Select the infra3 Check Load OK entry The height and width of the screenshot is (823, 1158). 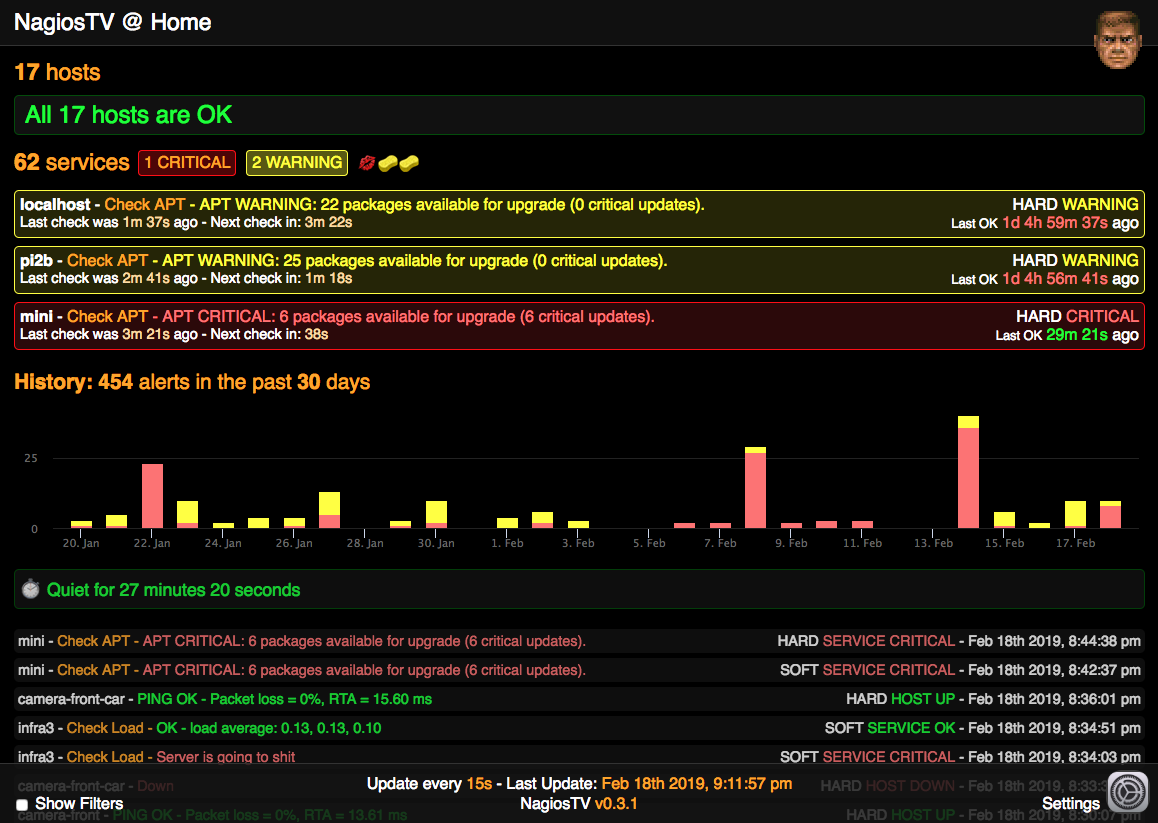click(x=579, y=728)
